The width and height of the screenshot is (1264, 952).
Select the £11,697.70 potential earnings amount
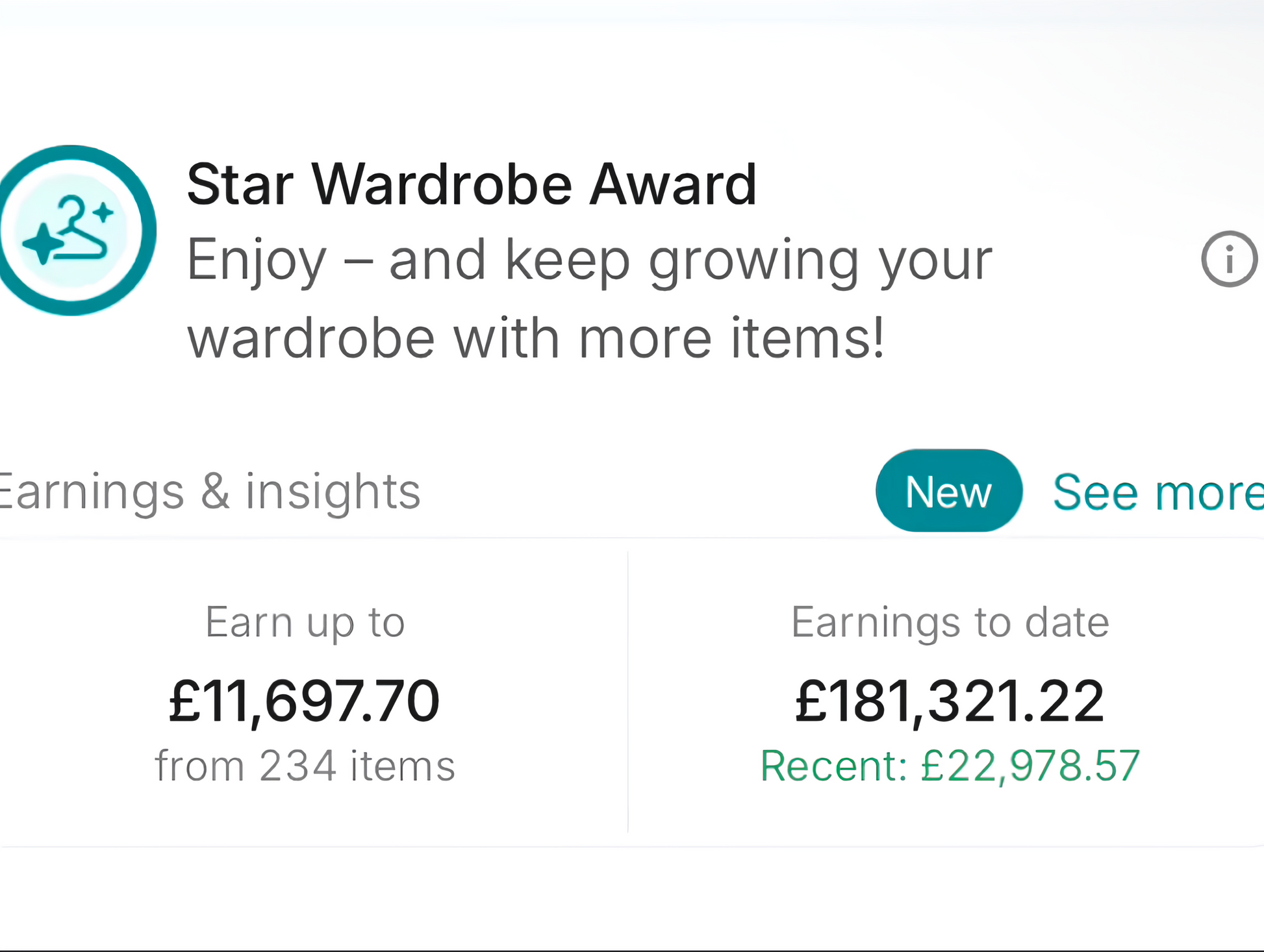(304, 701)
